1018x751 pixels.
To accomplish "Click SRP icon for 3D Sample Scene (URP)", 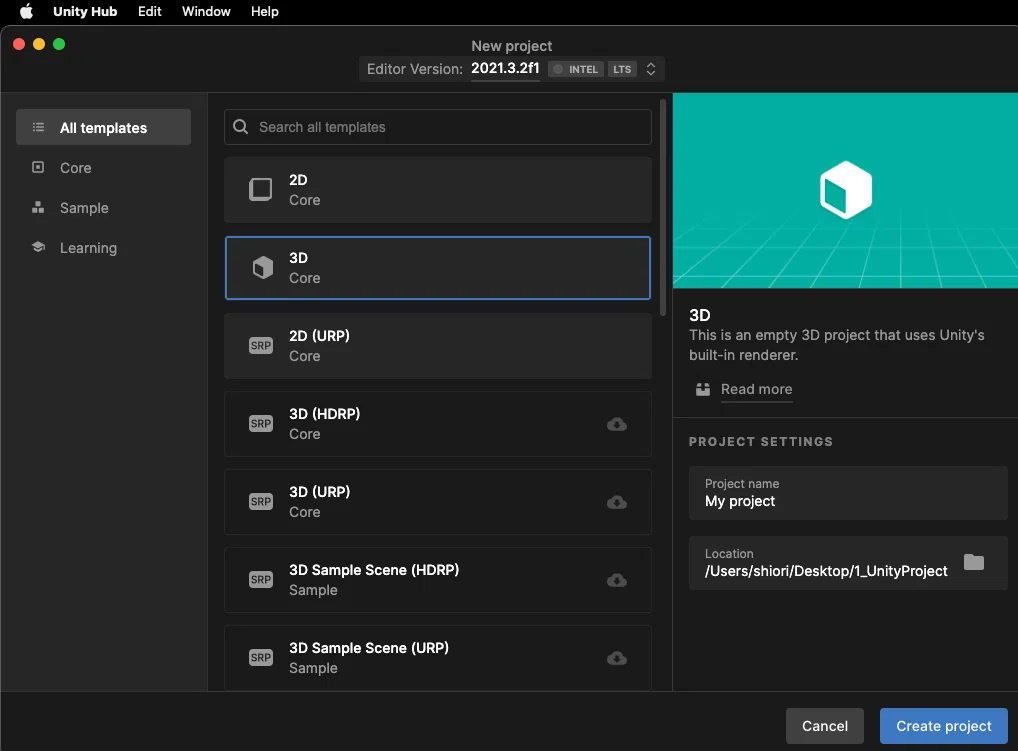I will coord(261,658).
